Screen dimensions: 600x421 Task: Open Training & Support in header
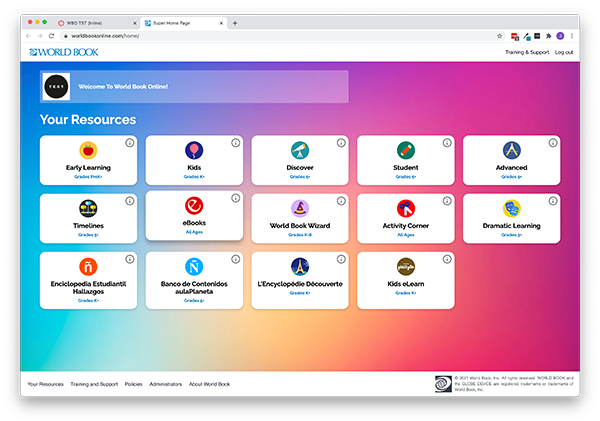pos(527,52)
